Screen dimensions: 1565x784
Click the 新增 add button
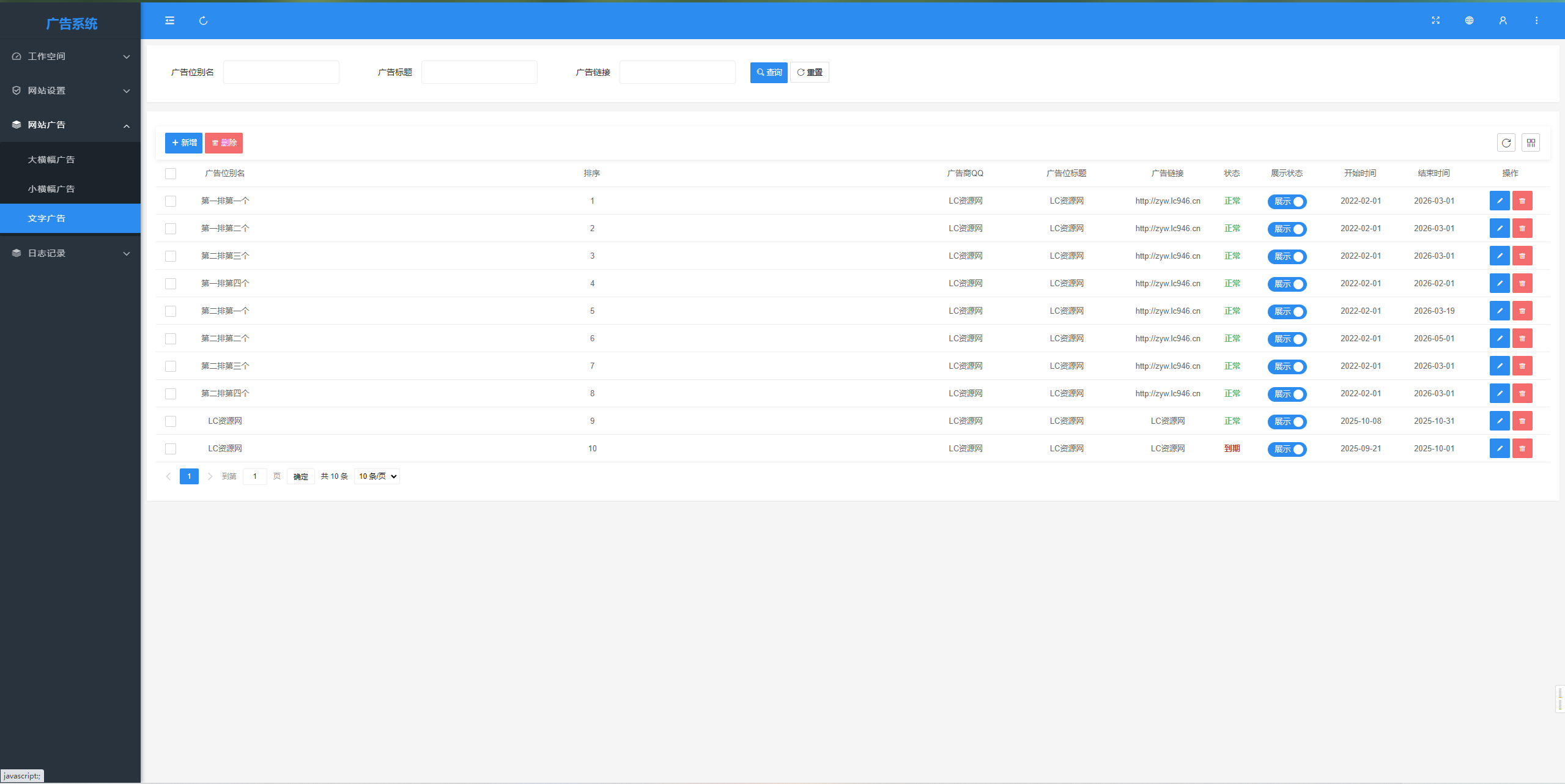click(183, 142)
